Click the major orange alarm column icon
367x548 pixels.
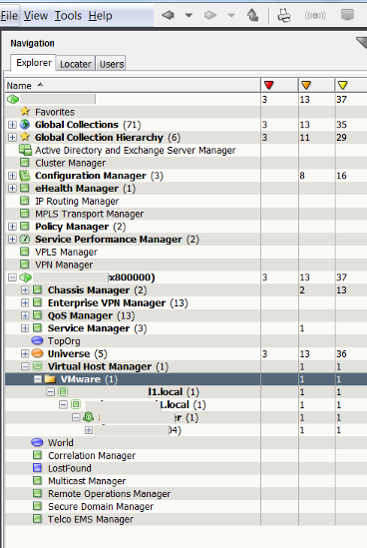pyautogui.click(x=306, y=85)
